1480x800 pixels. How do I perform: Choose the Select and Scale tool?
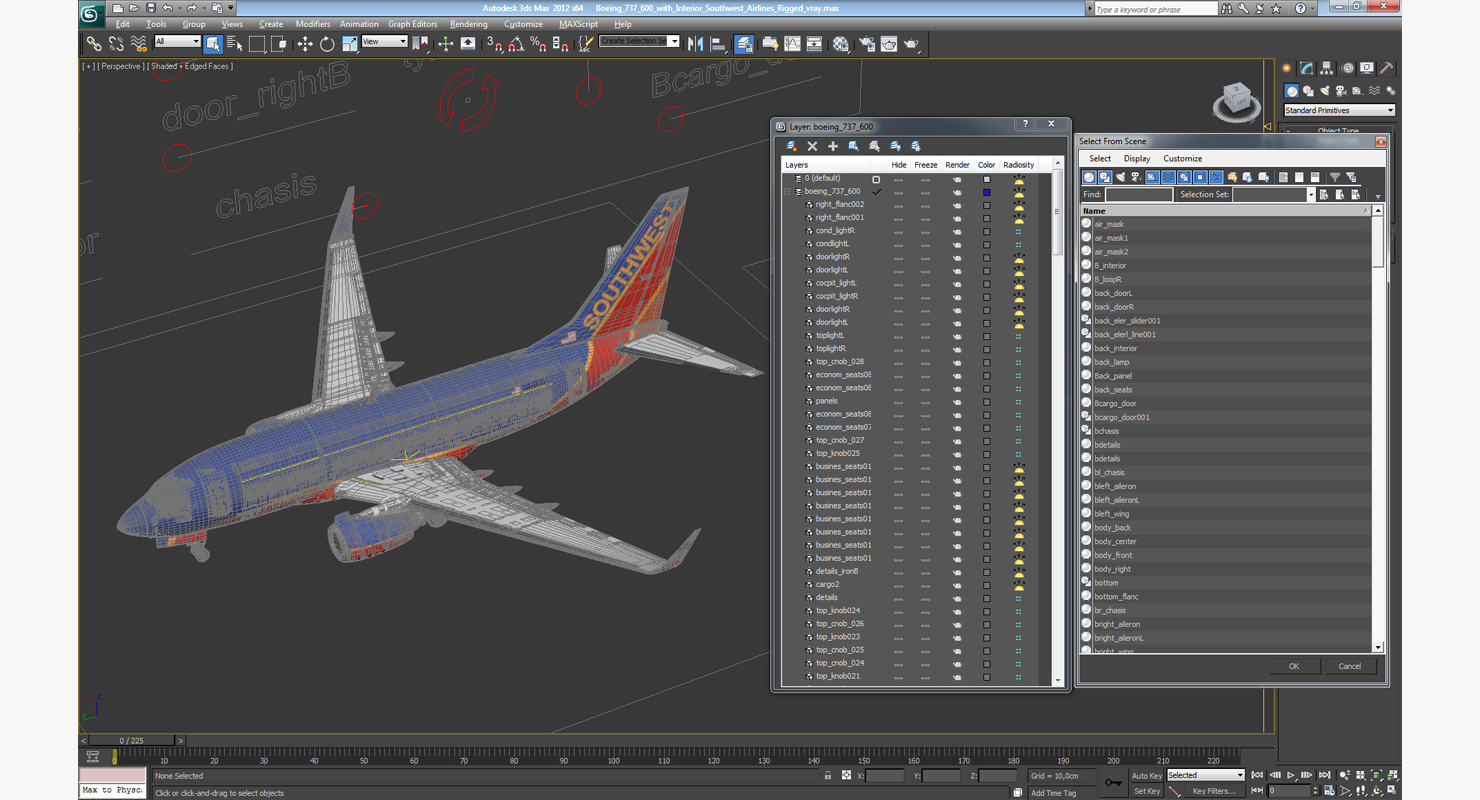pyautogui.click(x=349, y=44)
